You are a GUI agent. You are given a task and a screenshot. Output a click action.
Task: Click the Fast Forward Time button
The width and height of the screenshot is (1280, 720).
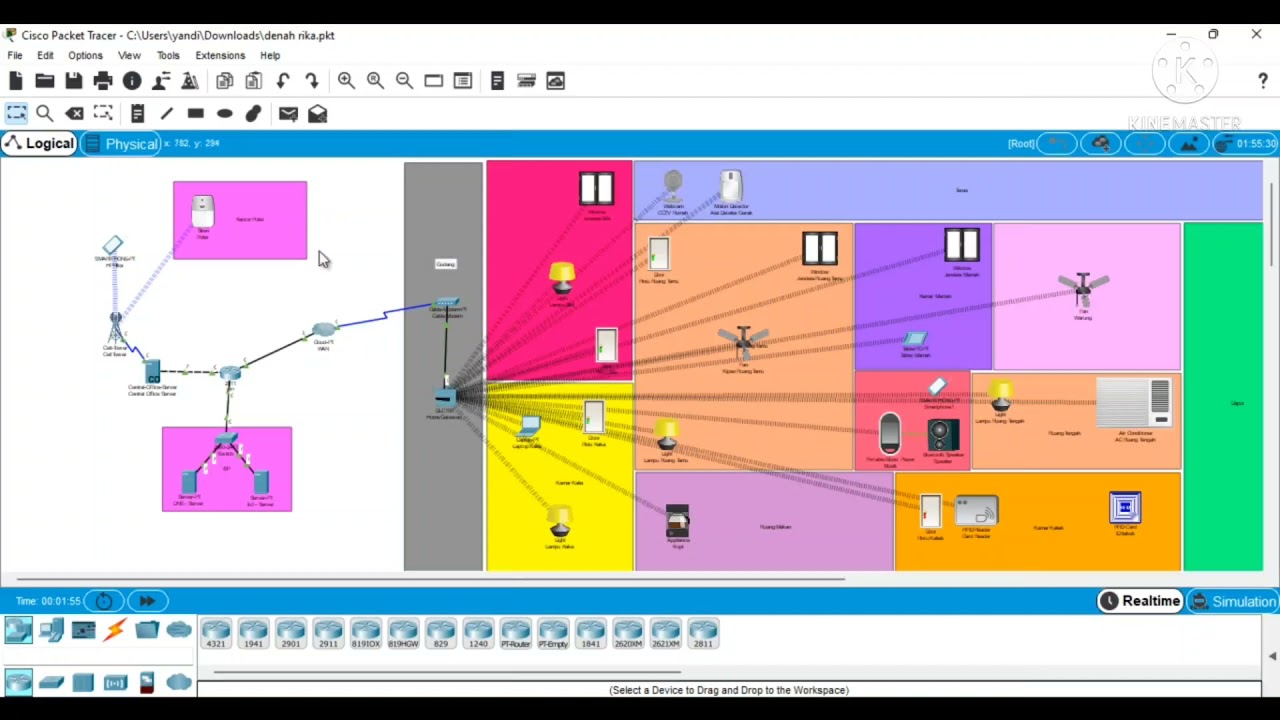147,601
